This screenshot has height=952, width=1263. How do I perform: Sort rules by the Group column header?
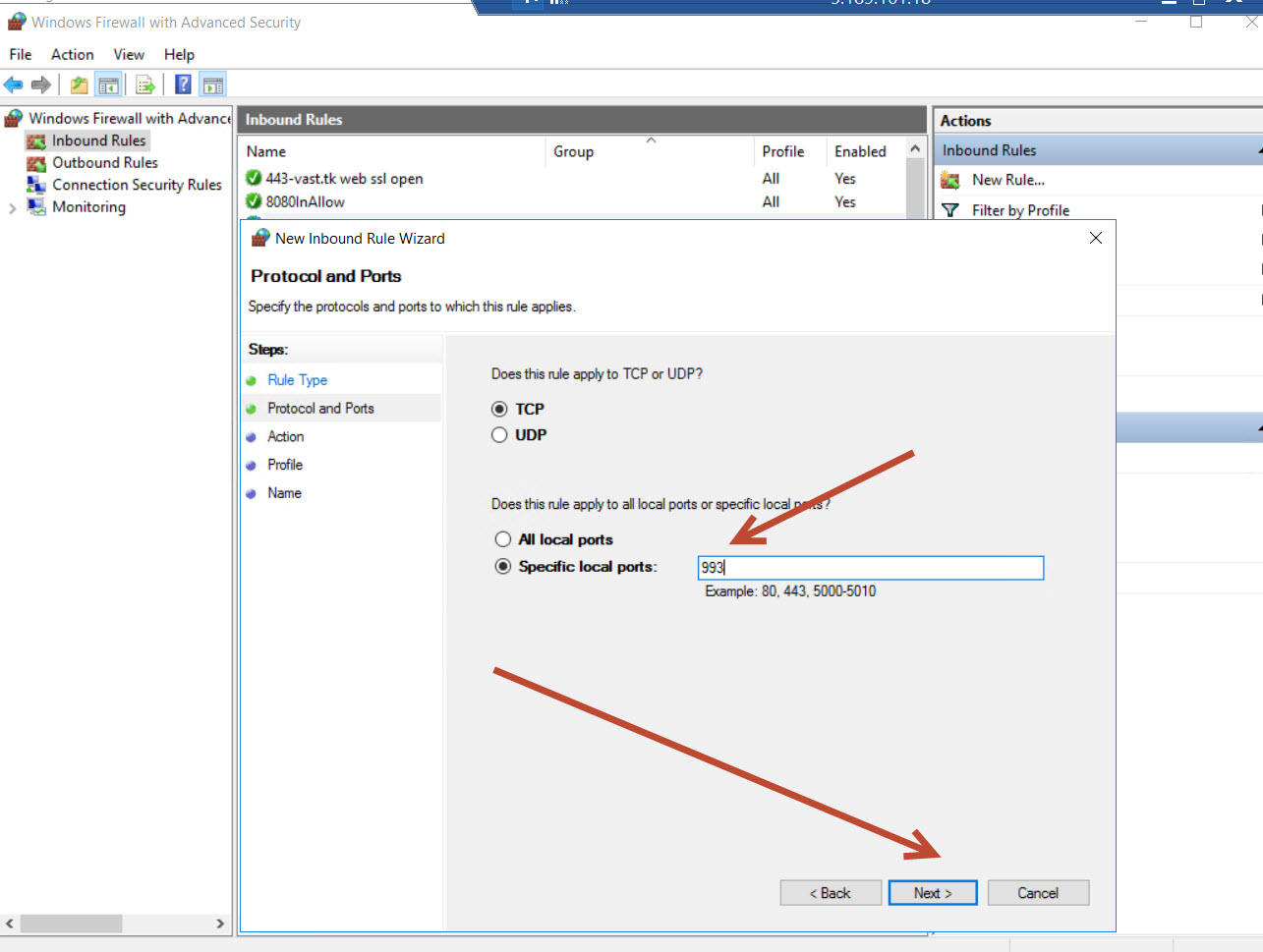(x=573, y=152)
